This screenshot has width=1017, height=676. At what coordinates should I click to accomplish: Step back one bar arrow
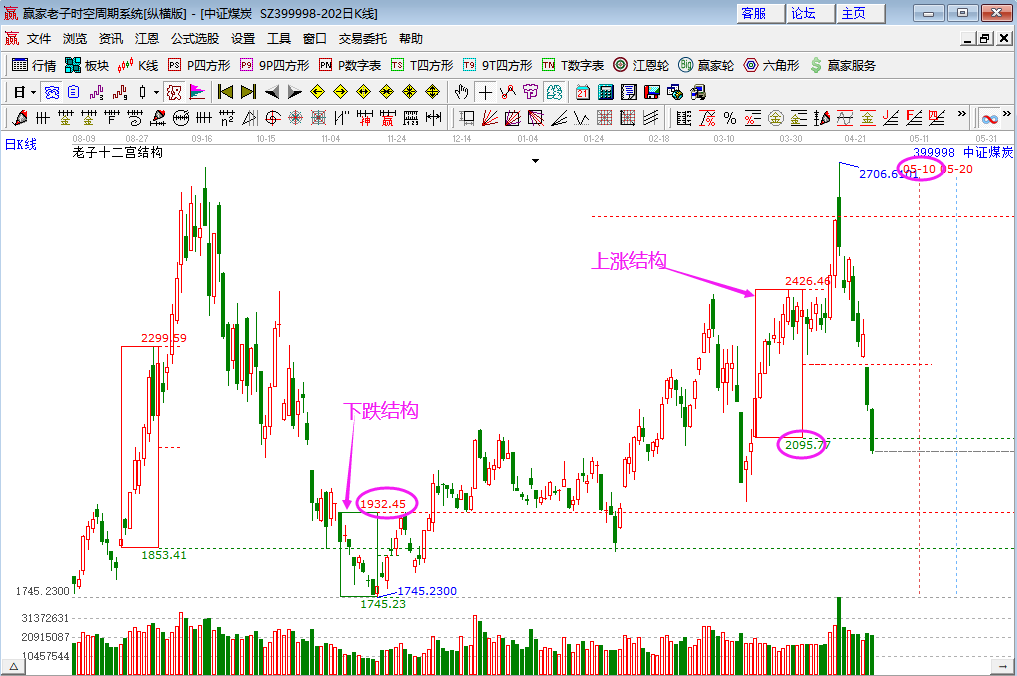(272, 93)
